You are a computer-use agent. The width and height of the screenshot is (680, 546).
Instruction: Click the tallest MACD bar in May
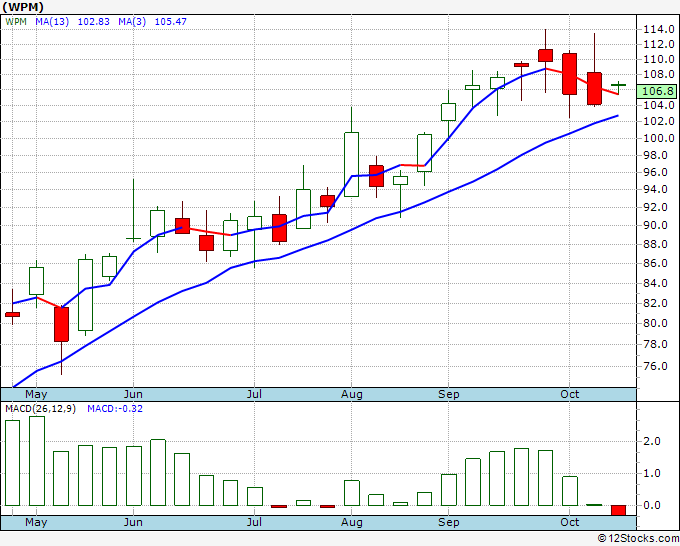(x=37, y=461)
